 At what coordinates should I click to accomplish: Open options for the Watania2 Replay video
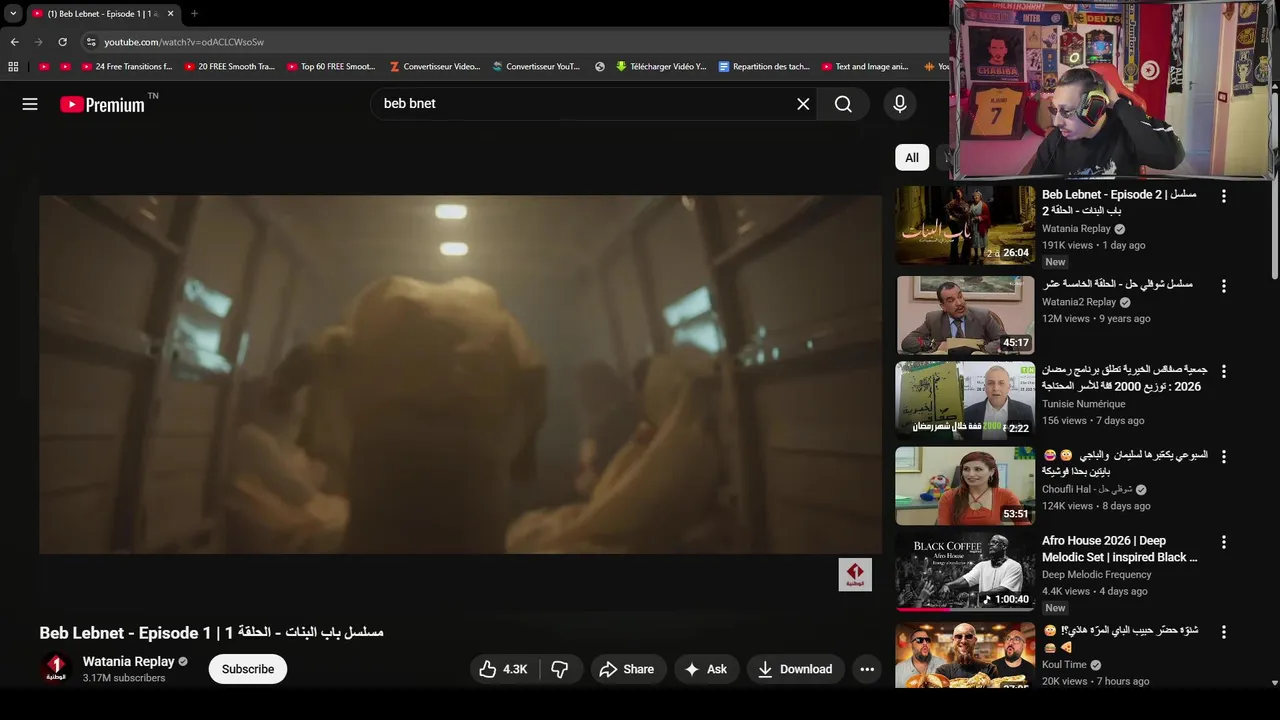click(x=1223, y=286)
